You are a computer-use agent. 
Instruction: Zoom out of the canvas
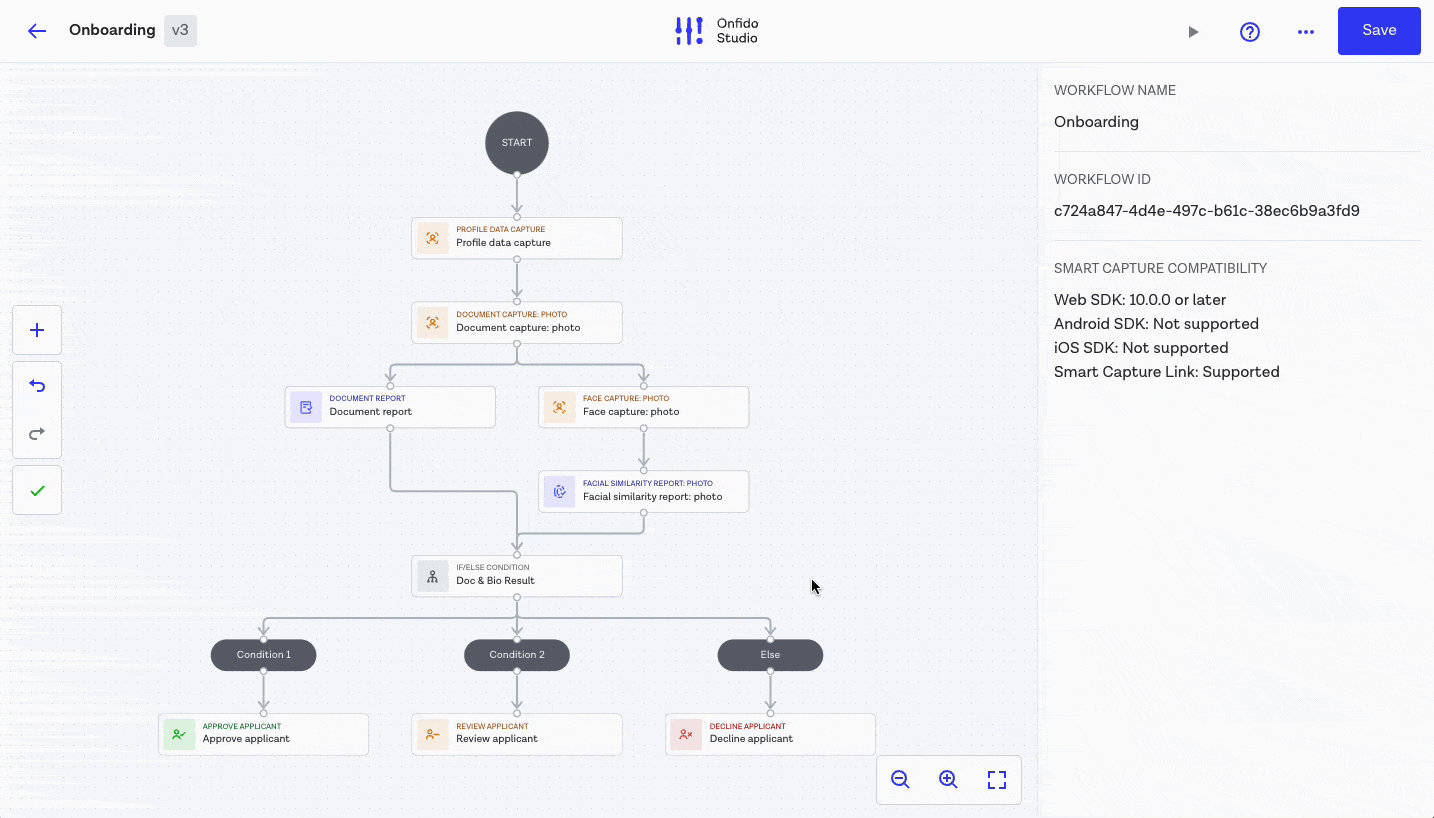click(x=900, y=780)
